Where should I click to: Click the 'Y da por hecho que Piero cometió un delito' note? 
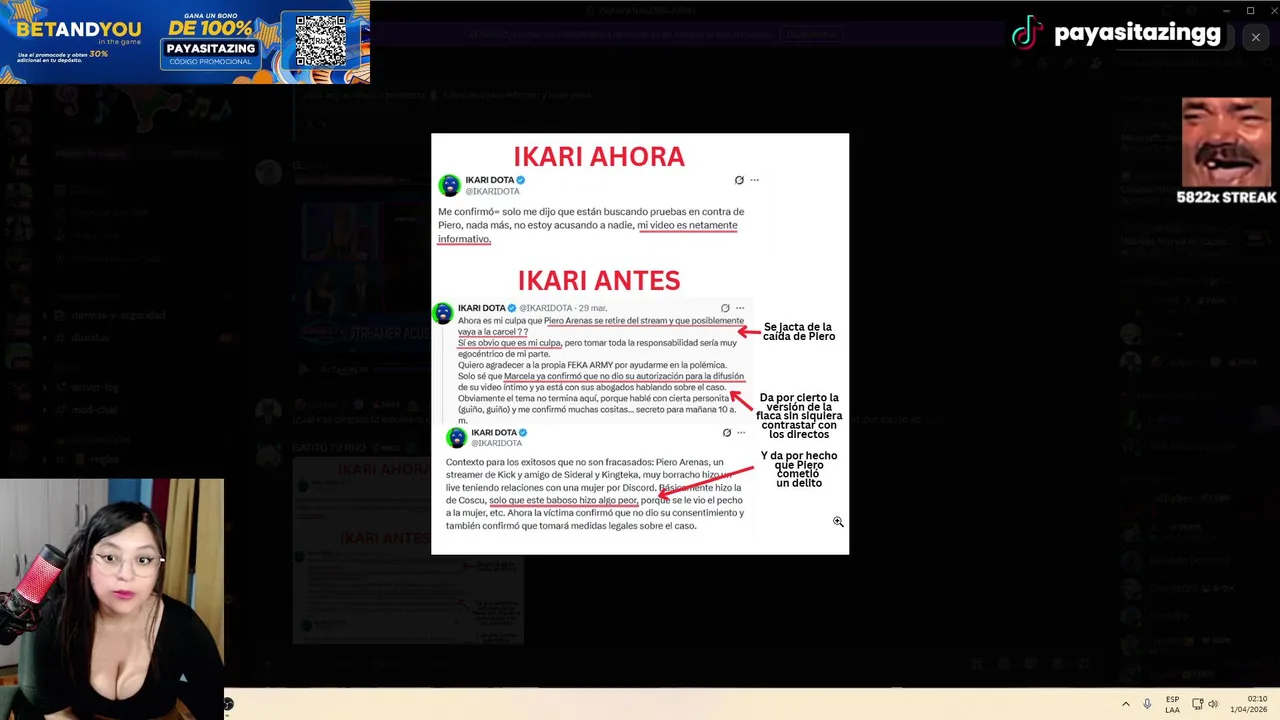pos(799,470)
